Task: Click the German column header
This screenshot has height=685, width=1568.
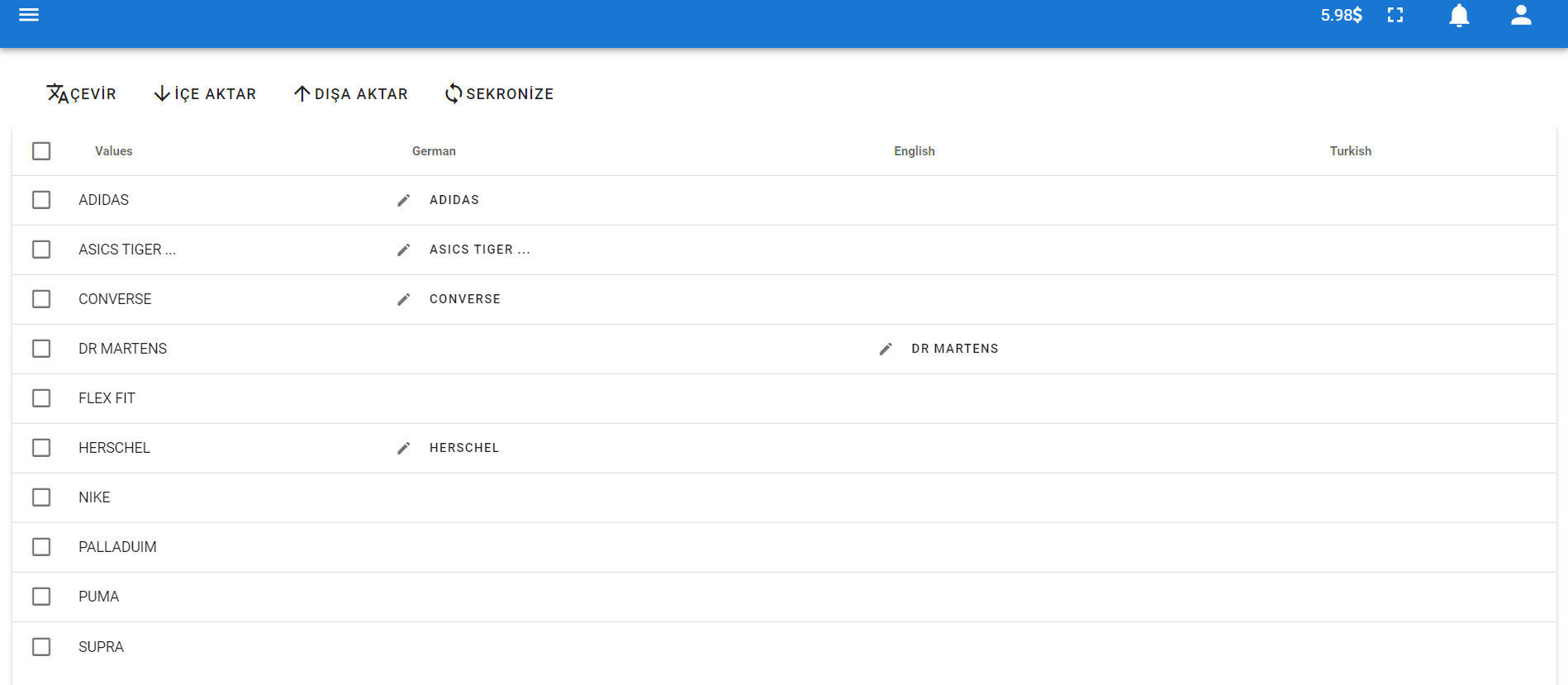Action: coord(434,151)
